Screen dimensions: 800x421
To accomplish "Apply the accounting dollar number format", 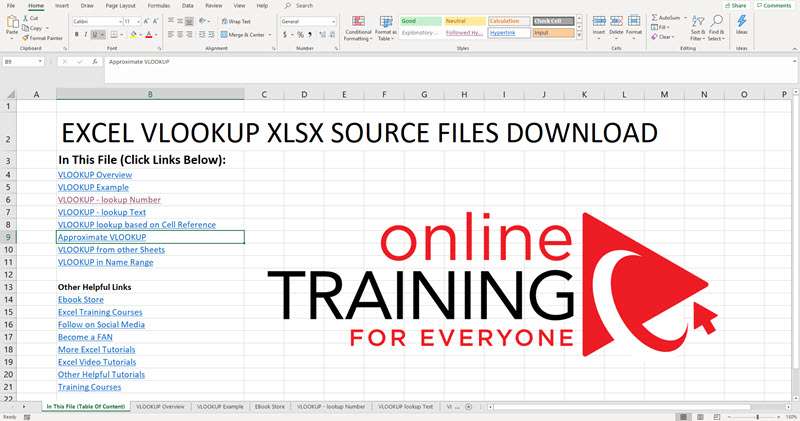I will [285, 35].
